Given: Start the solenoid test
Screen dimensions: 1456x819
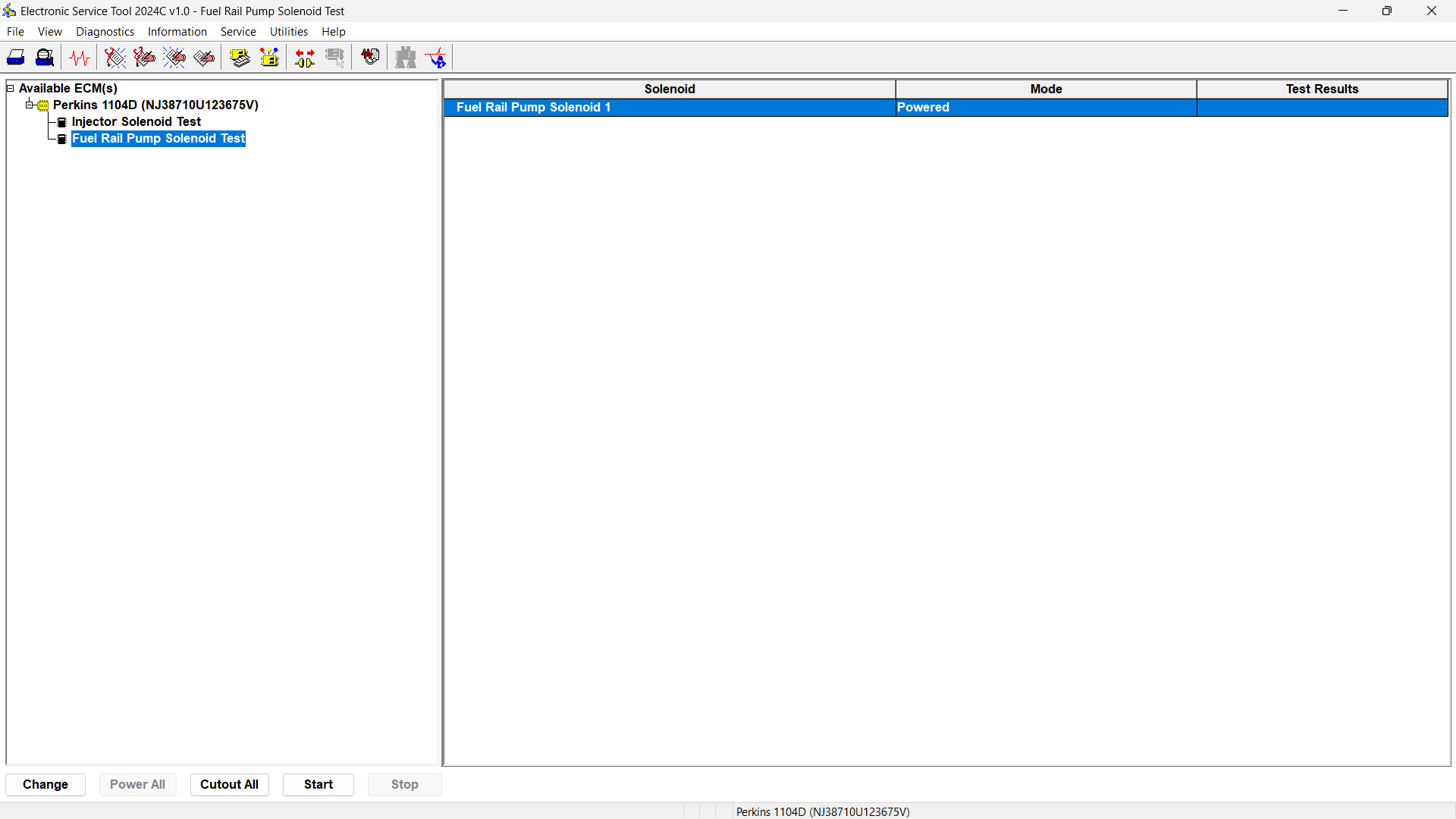Looking at the screenshot, I should pos(318,784).
